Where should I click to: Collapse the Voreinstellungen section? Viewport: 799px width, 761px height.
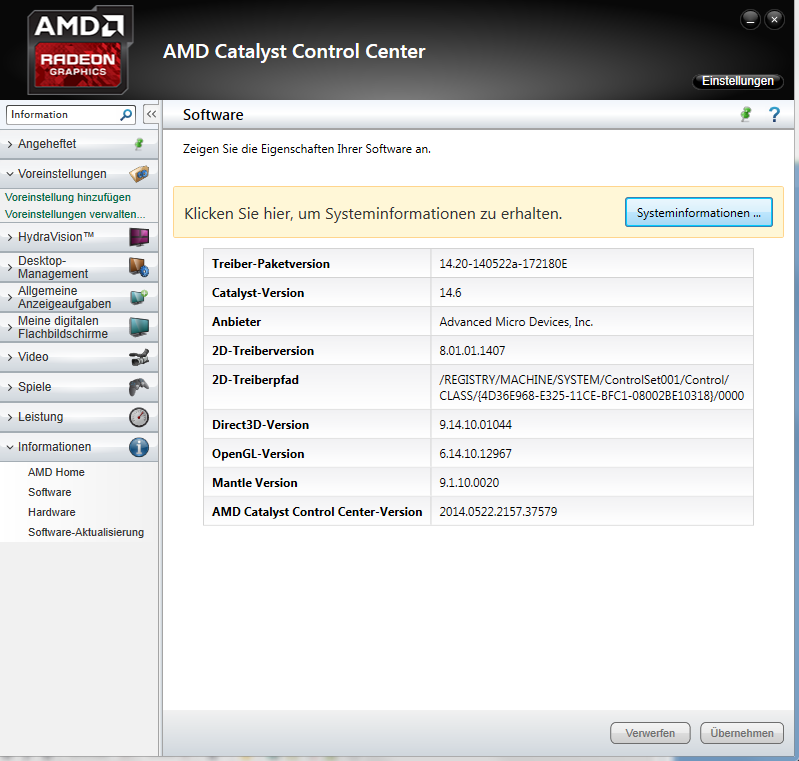click(79, 174)
